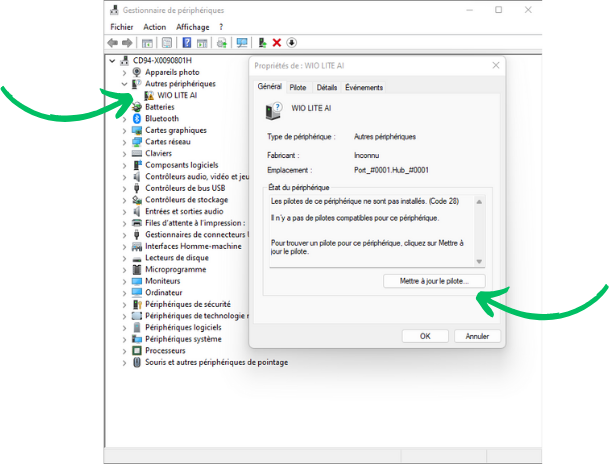Click the Moniteurs icon

(137, 281)
